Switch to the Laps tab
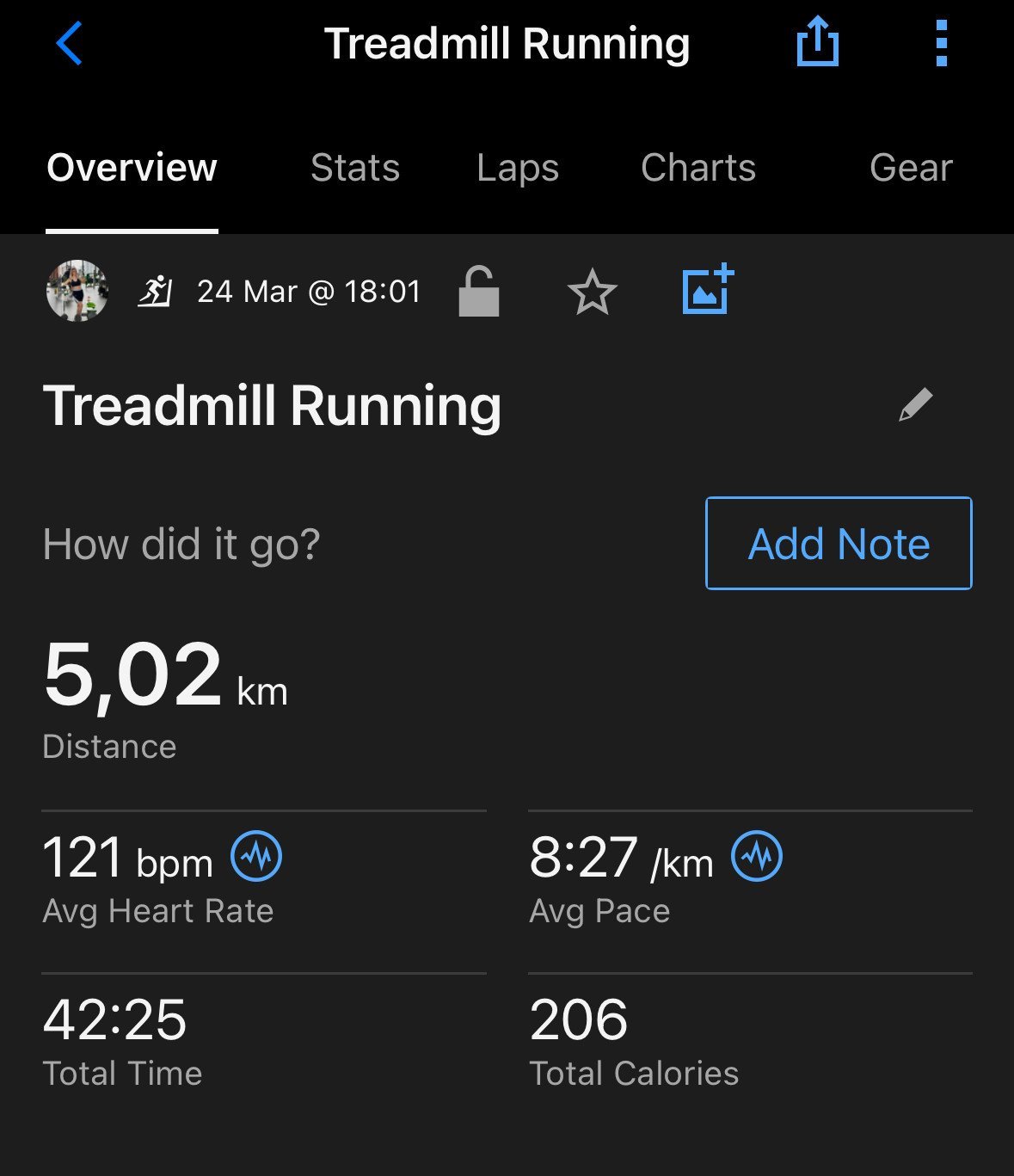Viewport: 1014px width, 1176px height. [518, 169]
